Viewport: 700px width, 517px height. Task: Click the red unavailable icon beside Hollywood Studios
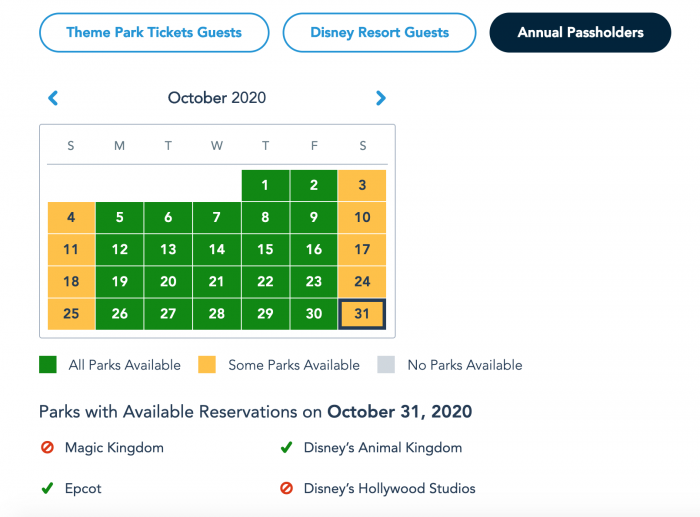(x=286, y=488)
